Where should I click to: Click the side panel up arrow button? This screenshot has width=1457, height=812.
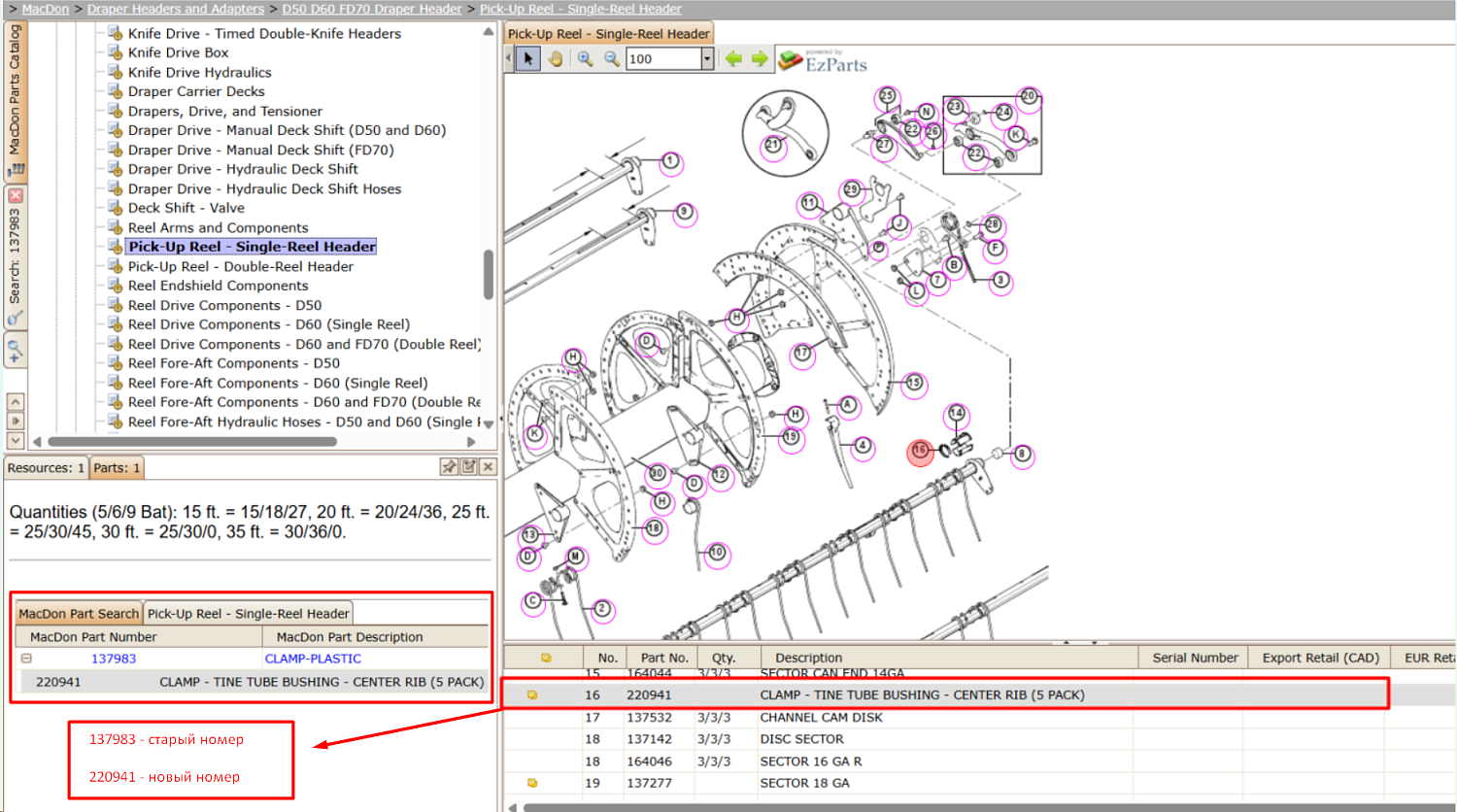click(16, 402)
